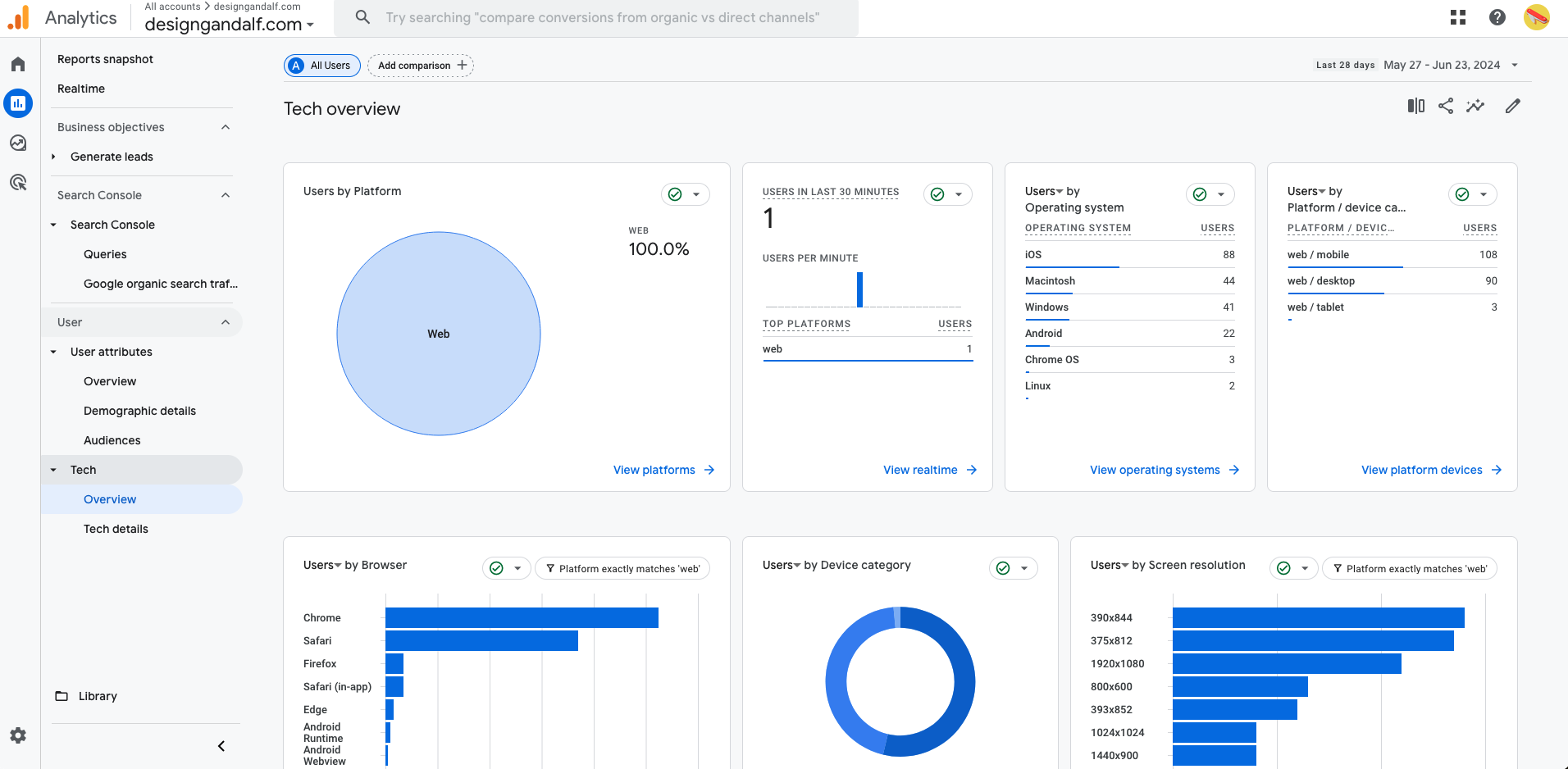Collapse the Business objectives section
Screen dimensions: 1568x769
(226, 127)
